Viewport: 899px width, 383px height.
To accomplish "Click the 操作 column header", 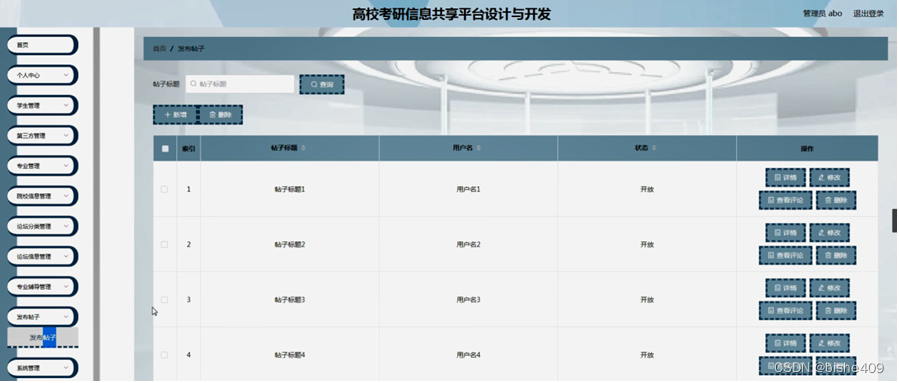I will pos(807,148).
